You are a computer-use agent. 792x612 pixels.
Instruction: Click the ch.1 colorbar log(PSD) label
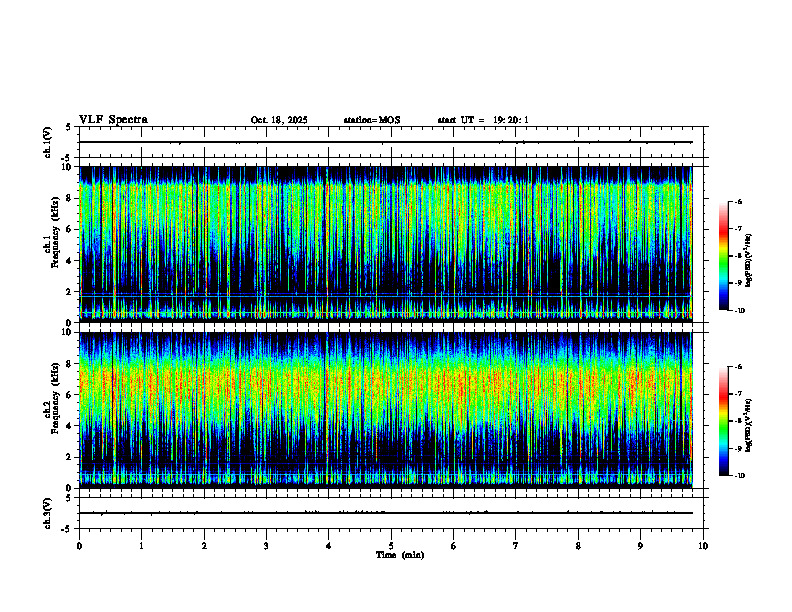tap(749, 260)
